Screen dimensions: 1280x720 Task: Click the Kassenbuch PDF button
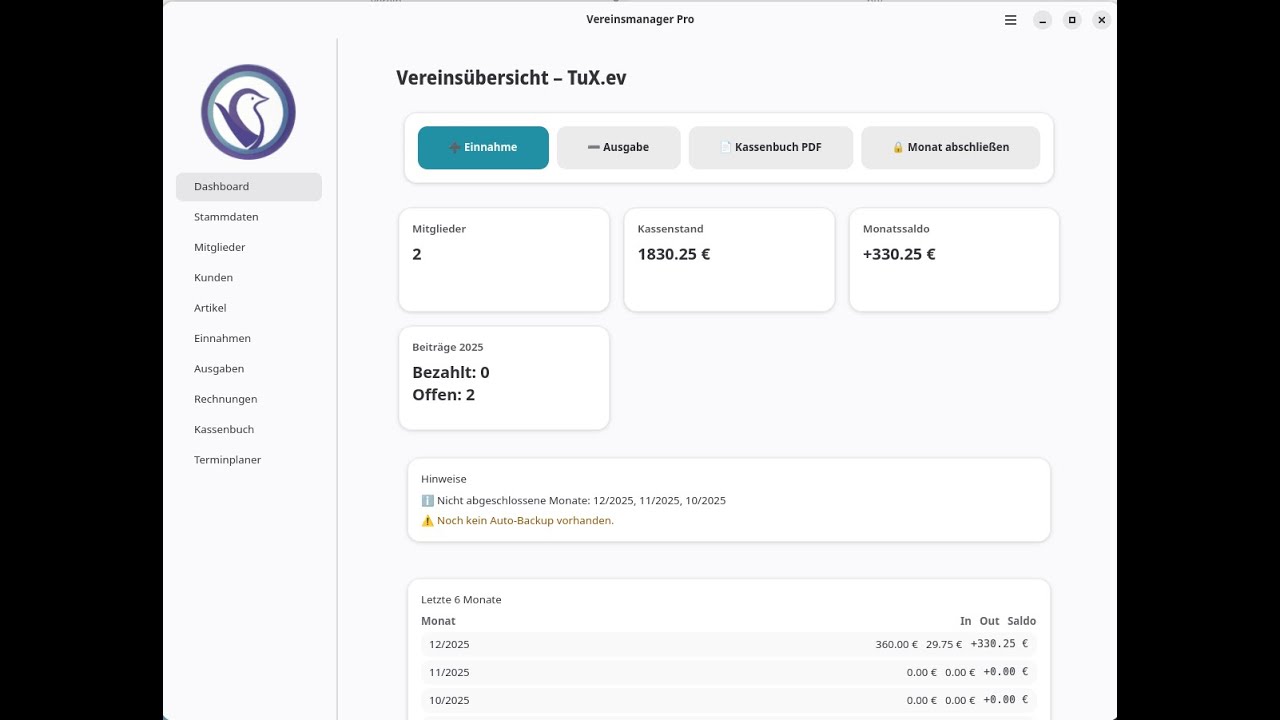[x=771, y=148]
